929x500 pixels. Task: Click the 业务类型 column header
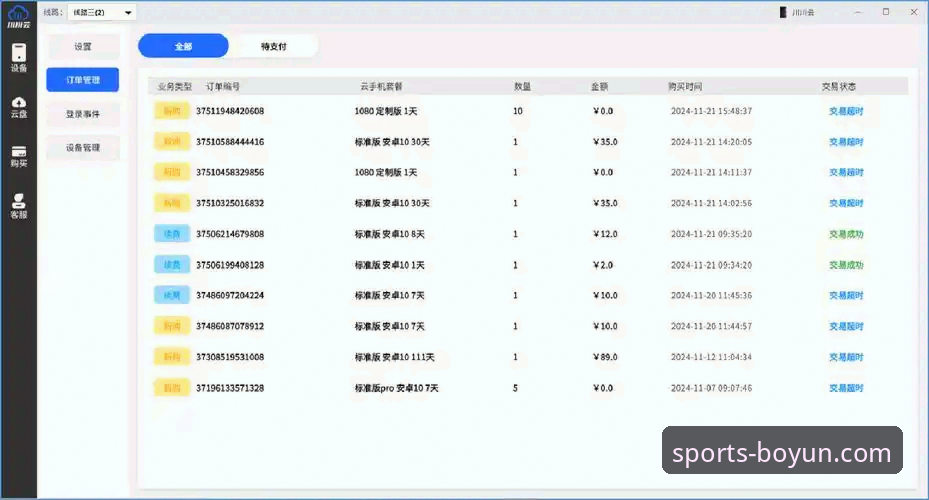point(175,86)
